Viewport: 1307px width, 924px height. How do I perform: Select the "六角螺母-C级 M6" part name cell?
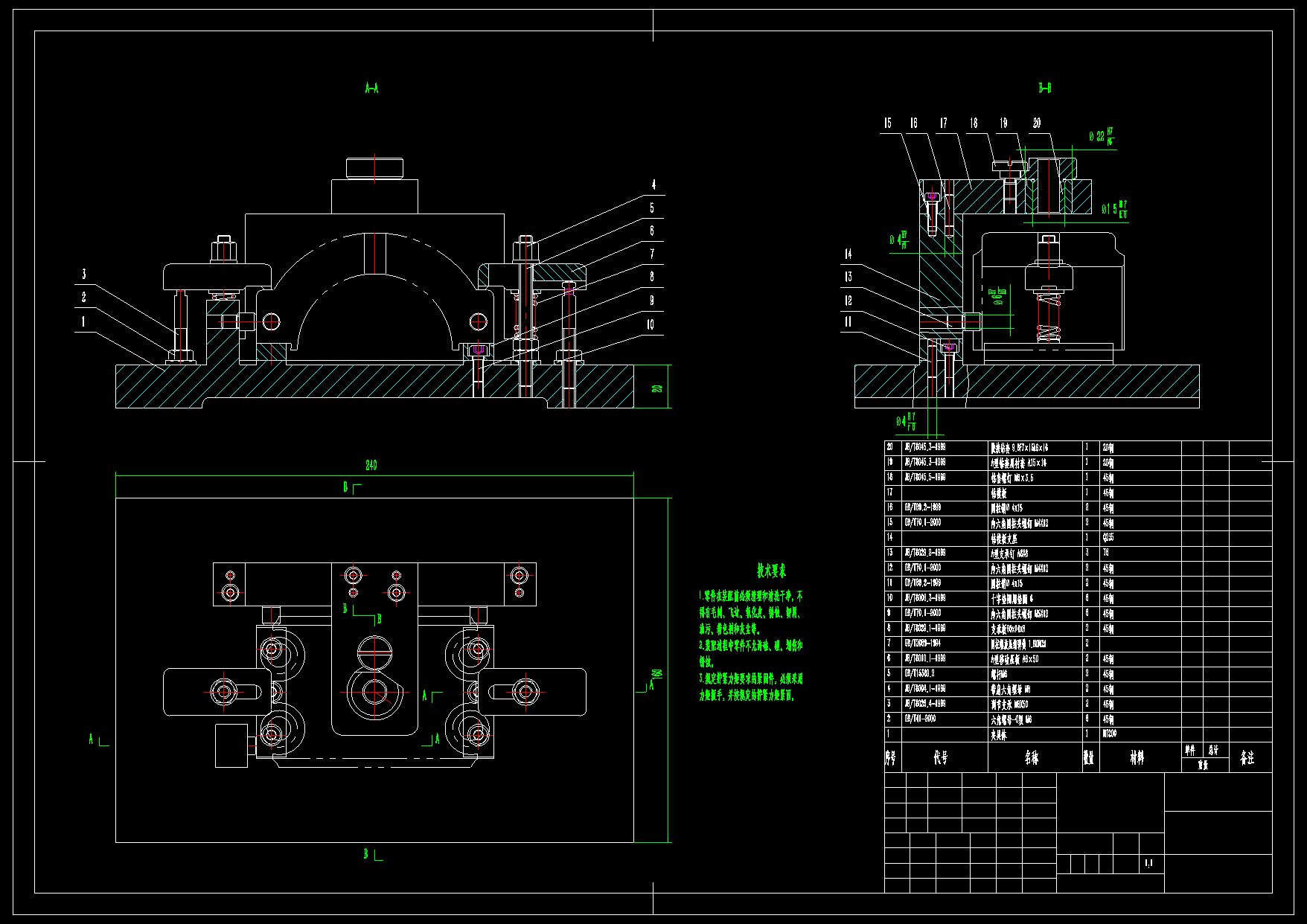tap(1012, 719)
